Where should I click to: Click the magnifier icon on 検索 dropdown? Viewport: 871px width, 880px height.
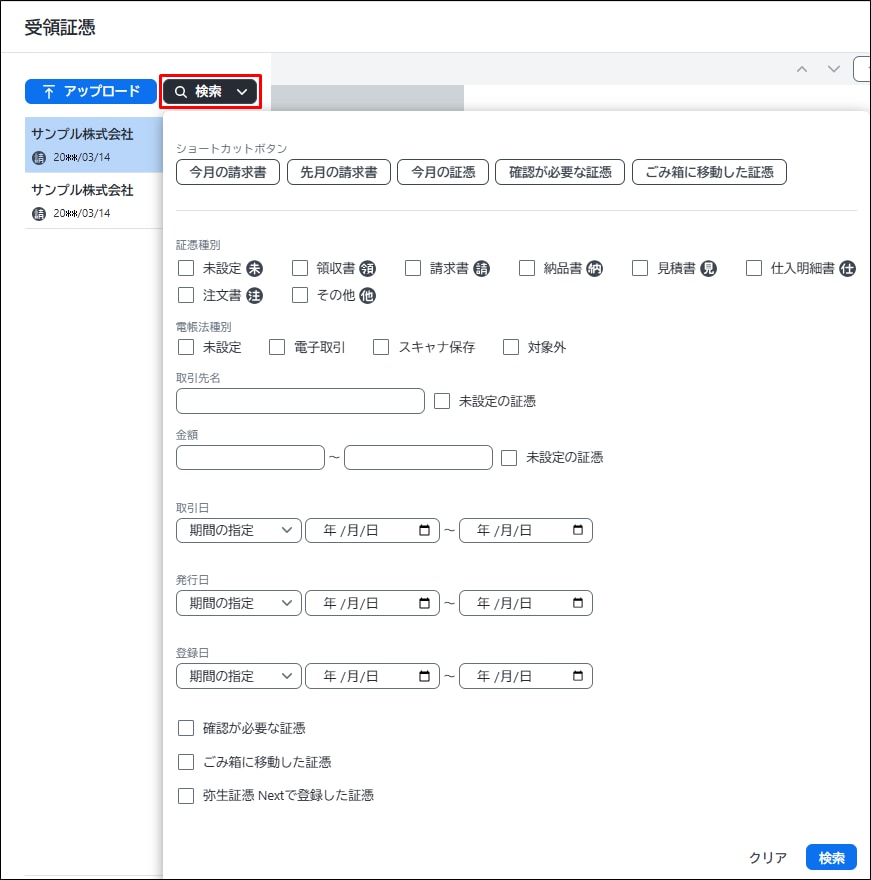(x=181, y=92)
